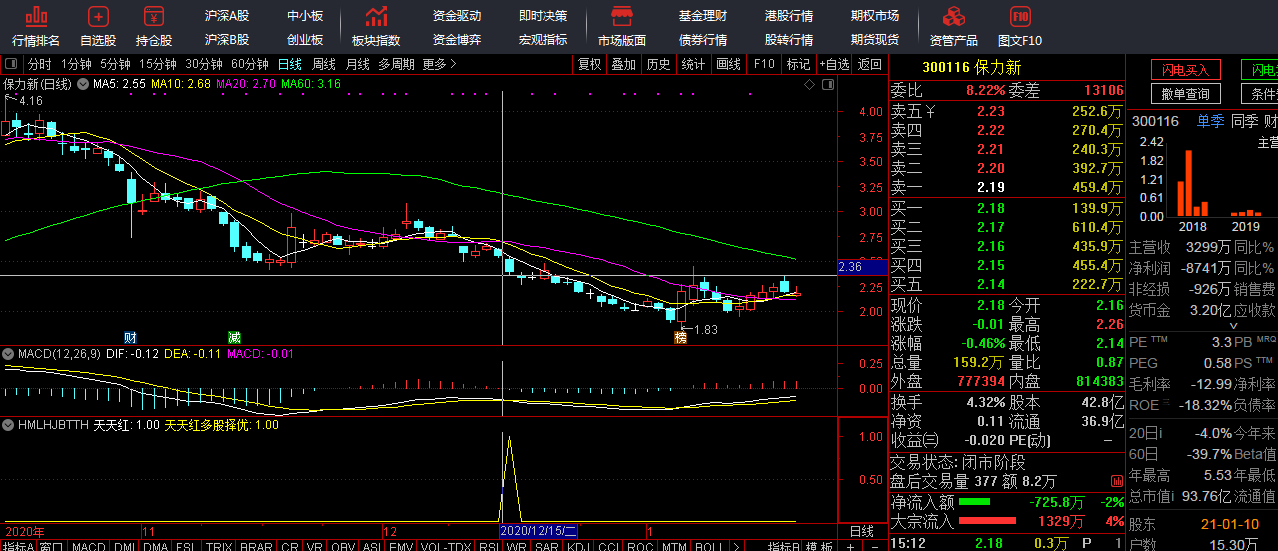Image resolution: width=1278 pixels, height=551 pixels.
Task: Open the dropdown arrow beside 保力新(日线)
Action: pos(82,85)
